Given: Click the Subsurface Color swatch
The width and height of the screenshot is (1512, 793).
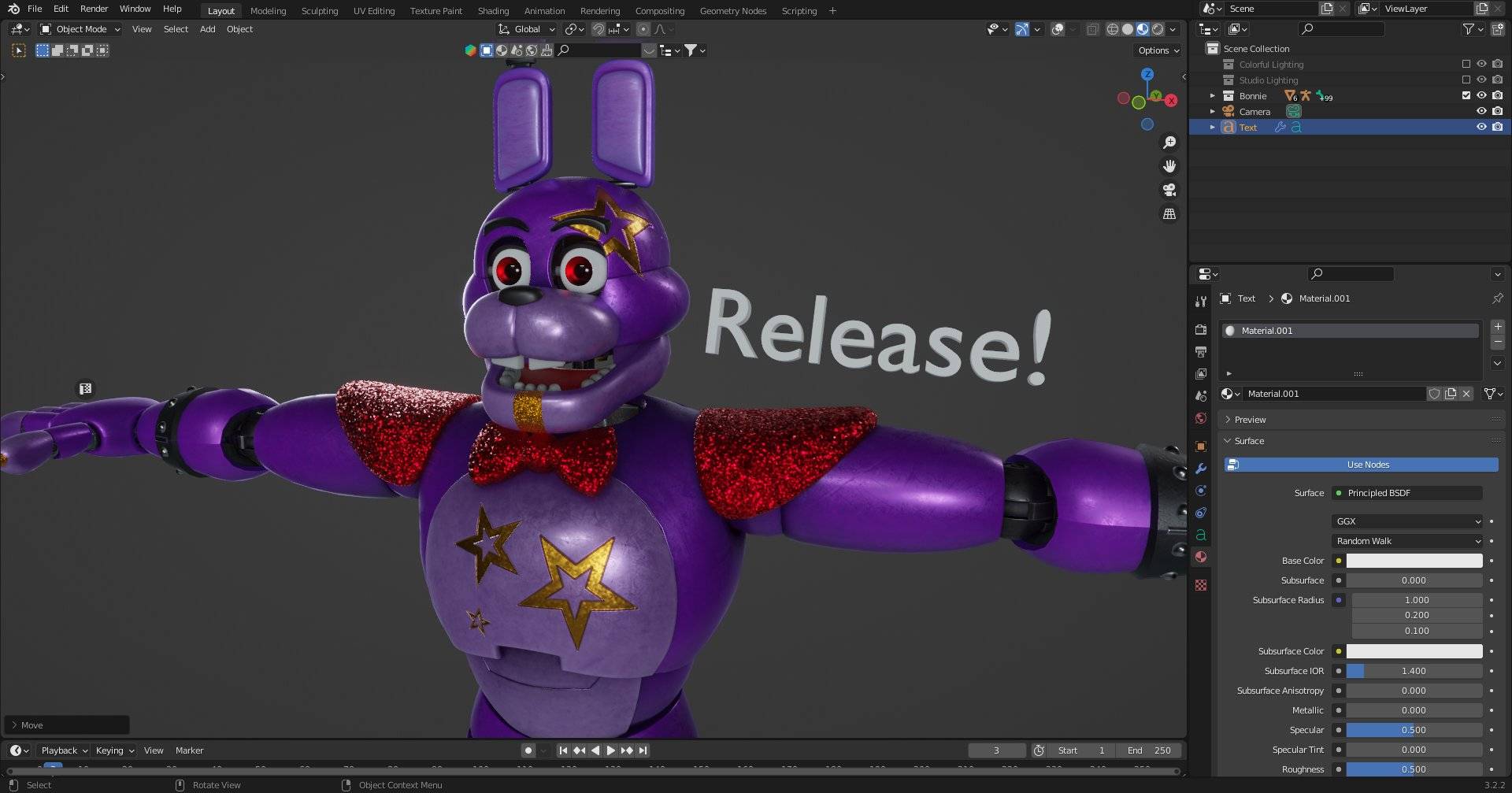Looking at the screenshot, I should pyautogui.click(x=1414, y=651).
